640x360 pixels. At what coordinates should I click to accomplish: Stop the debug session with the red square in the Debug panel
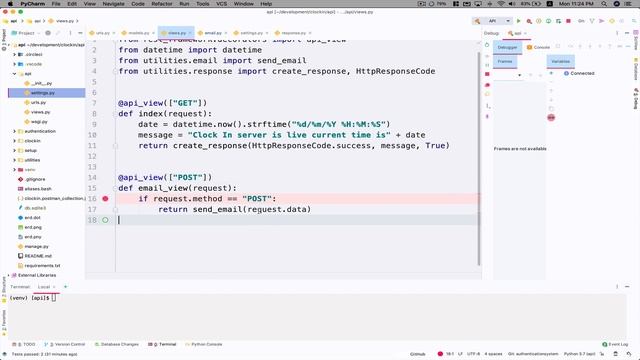[487, 74]
